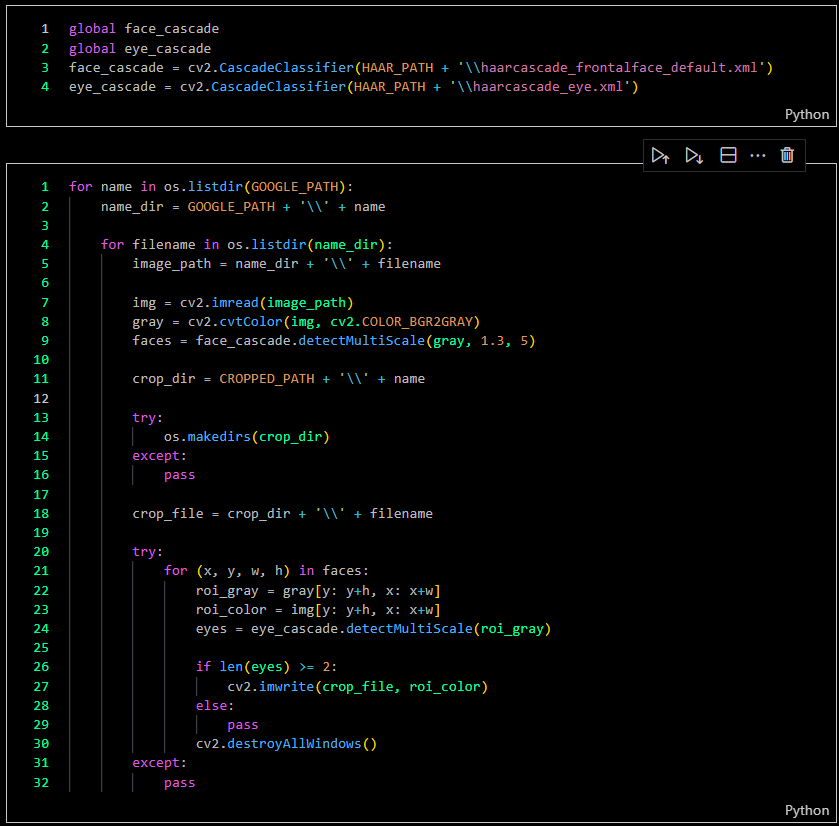Place cursor on 'CascadeClassifier' in eye_cascade line
This screenshot has height=826, width=839.
(278, 87)
